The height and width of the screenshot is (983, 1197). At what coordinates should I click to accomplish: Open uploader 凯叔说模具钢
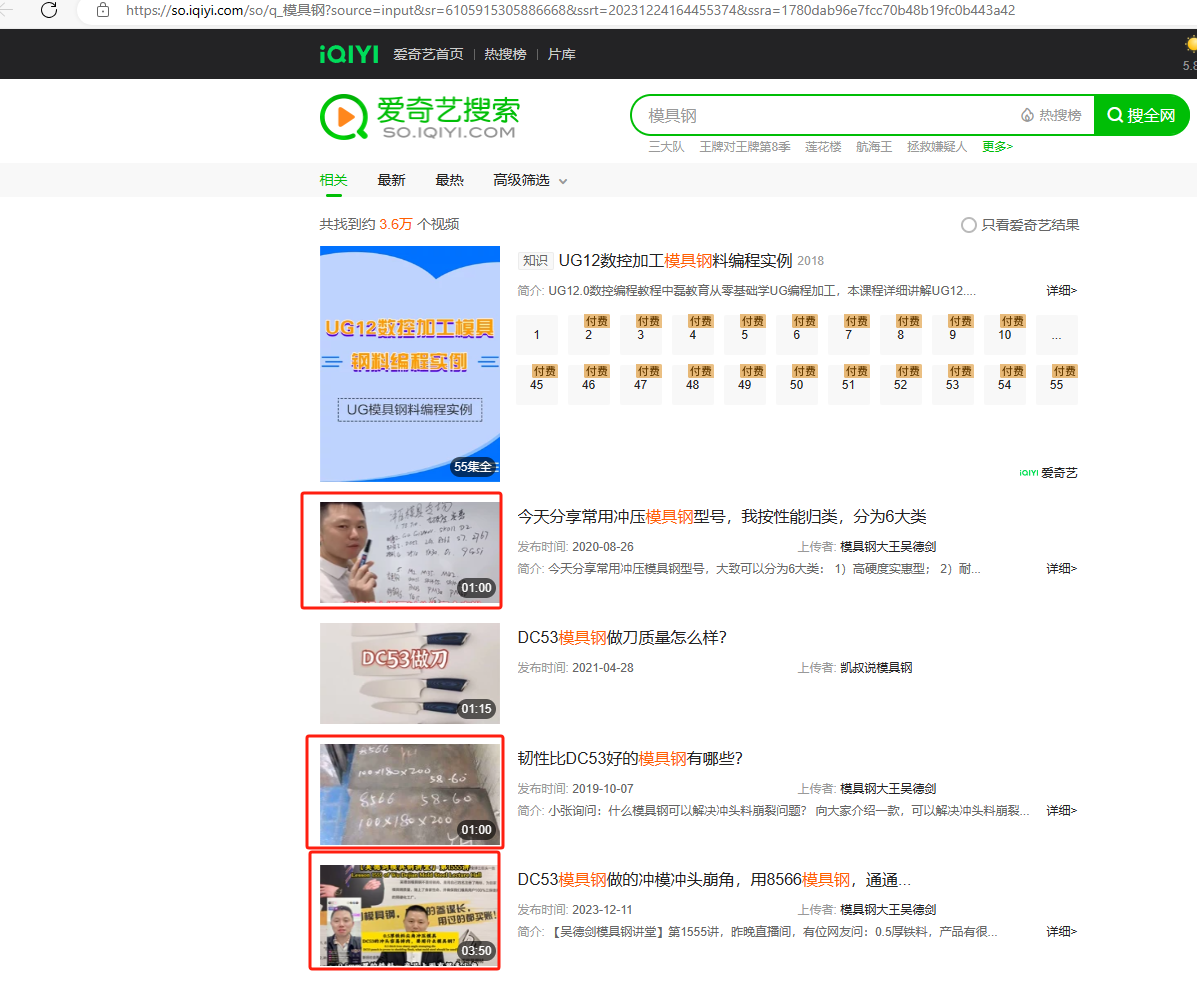[876, 668]
